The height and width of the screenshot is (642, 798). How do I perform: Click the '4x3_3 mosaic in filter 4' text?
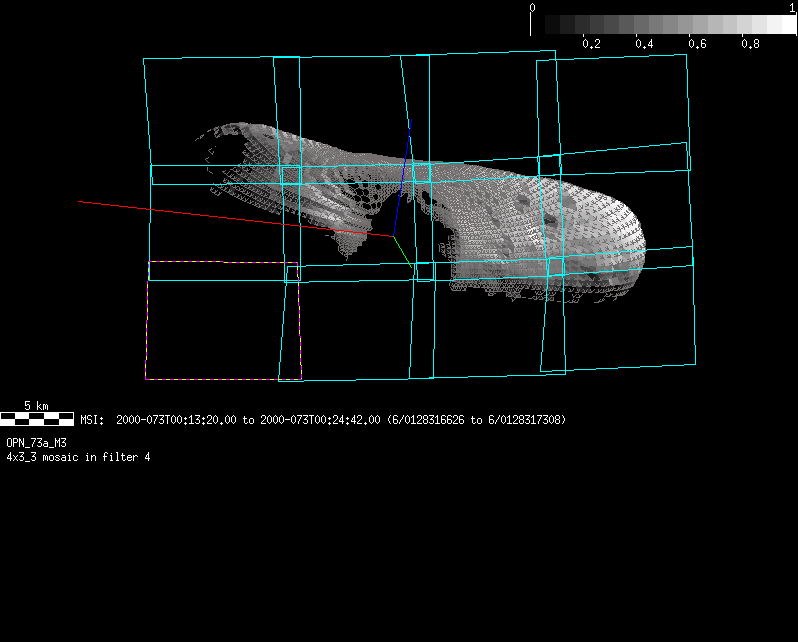point(78,457)
